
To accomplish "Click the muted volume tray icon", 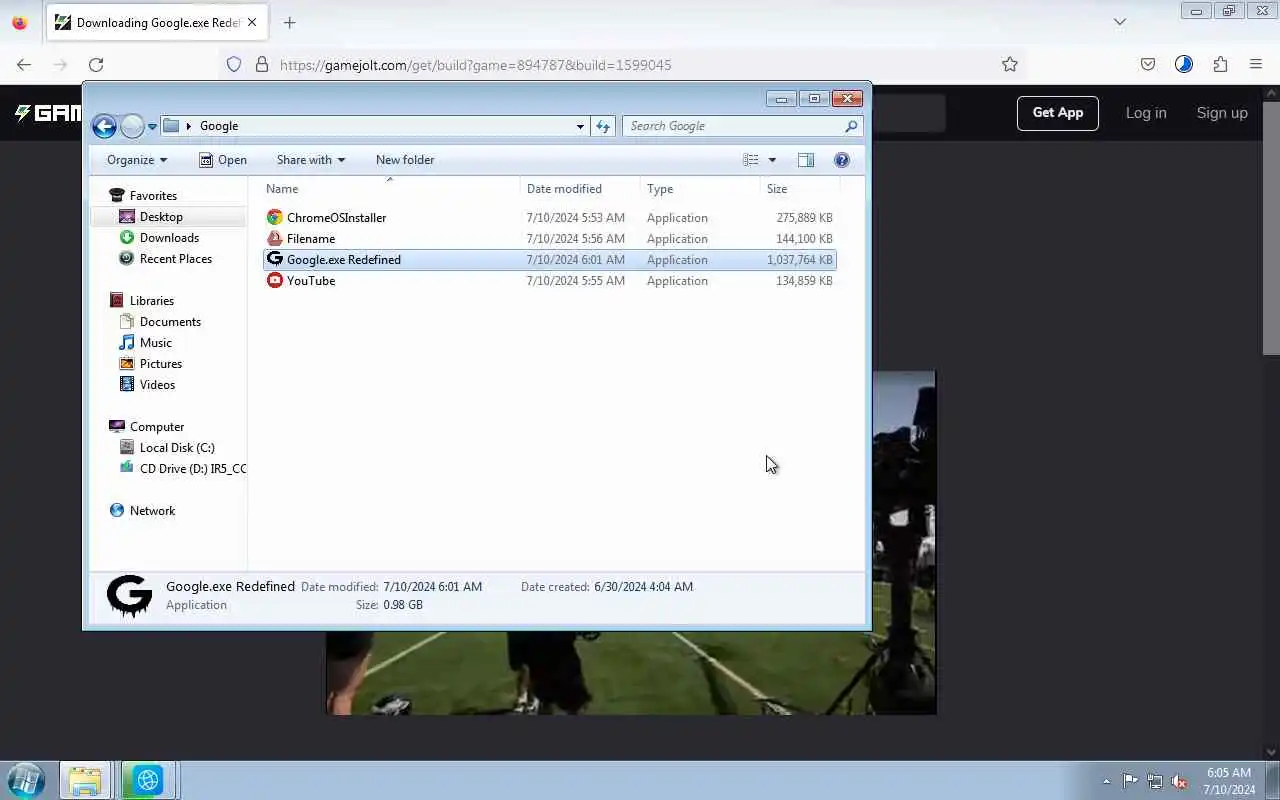I will point(1179,781).
